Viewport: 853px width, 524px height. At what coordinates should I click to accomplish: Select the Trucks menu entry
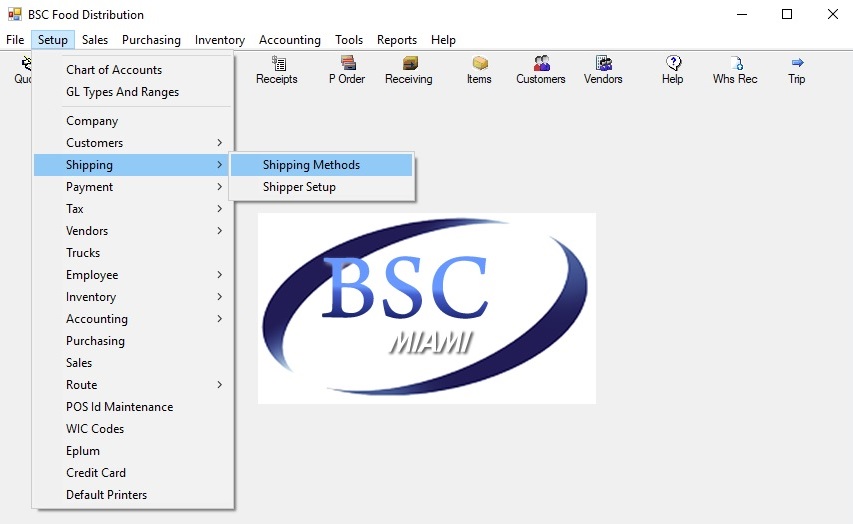pos(133,252)
